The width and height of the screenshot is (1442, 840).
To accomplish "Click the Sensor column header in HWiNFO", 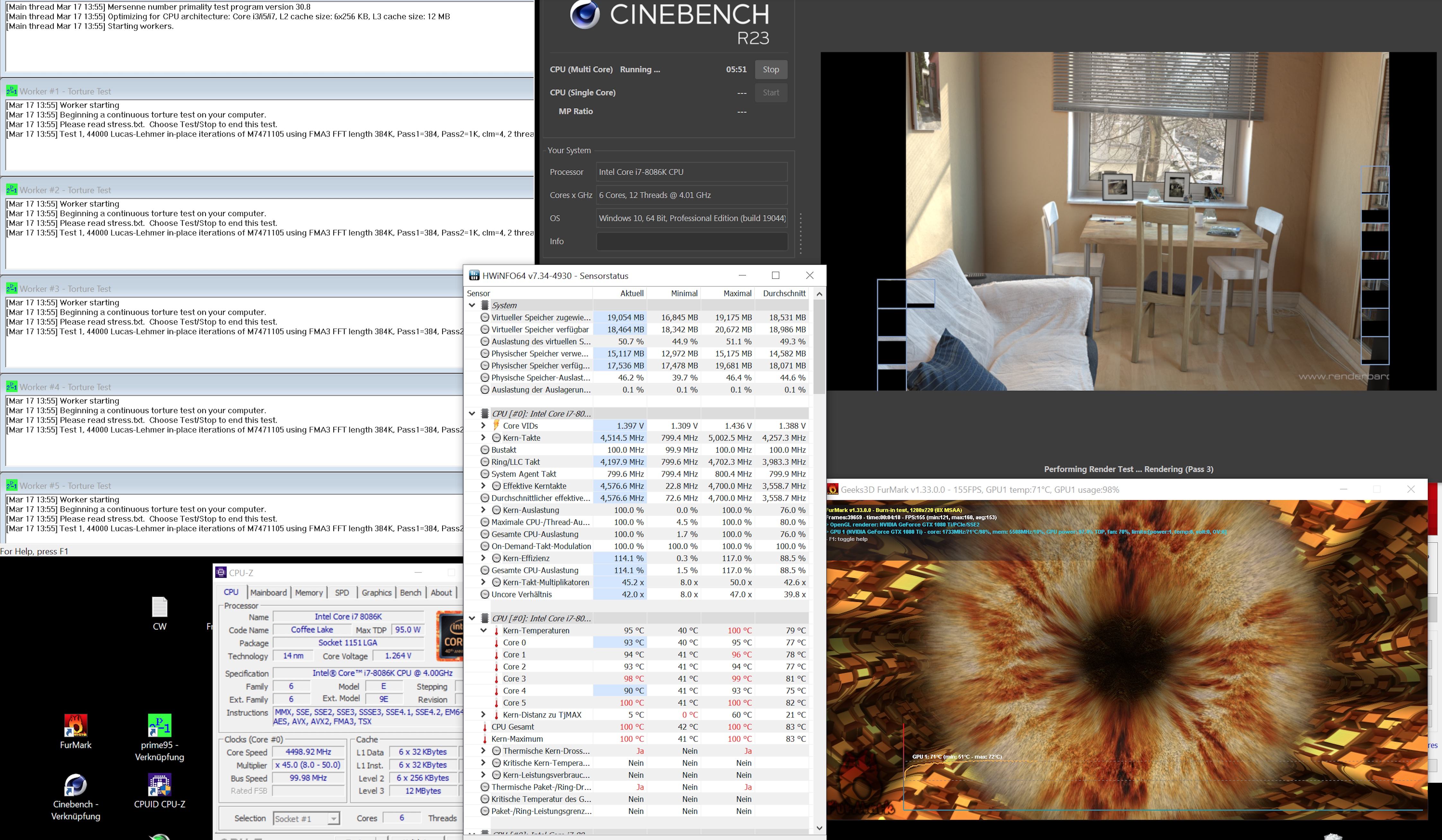I will pyautogui.click(x=529, y=293).
